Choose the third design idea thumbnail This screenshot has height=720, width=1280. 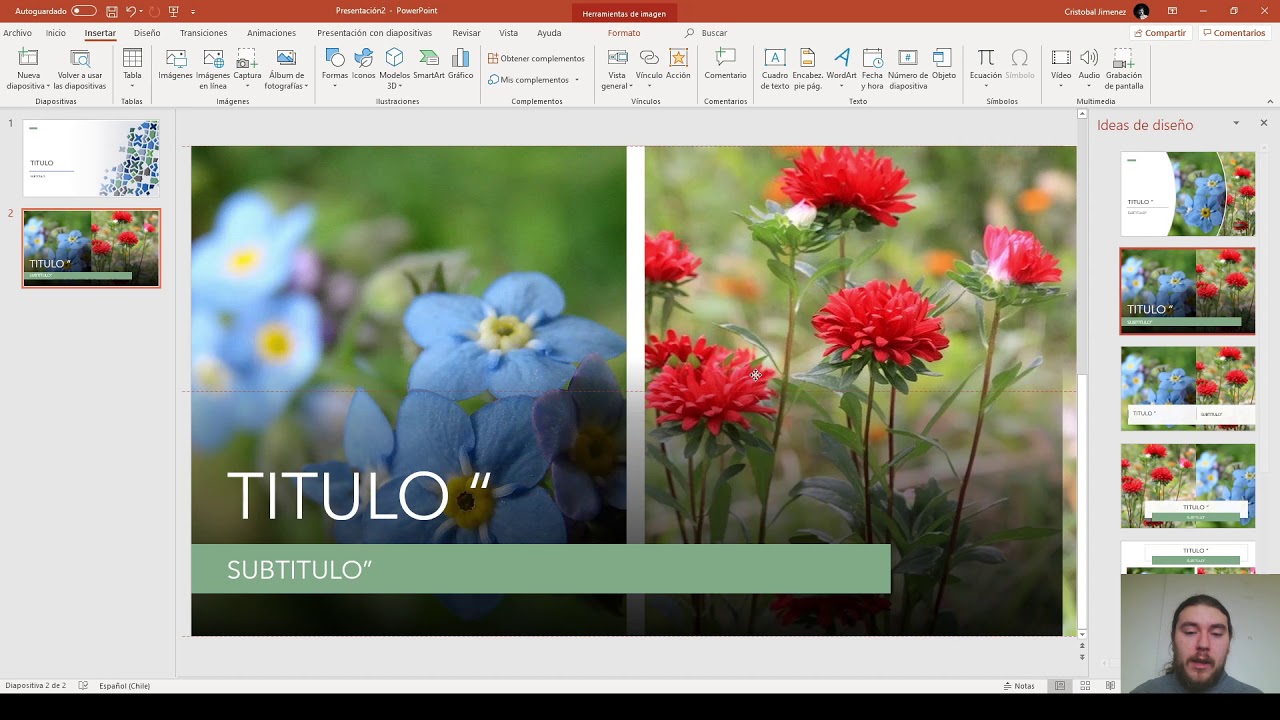pyautogui.click(x=1188, y=388)
